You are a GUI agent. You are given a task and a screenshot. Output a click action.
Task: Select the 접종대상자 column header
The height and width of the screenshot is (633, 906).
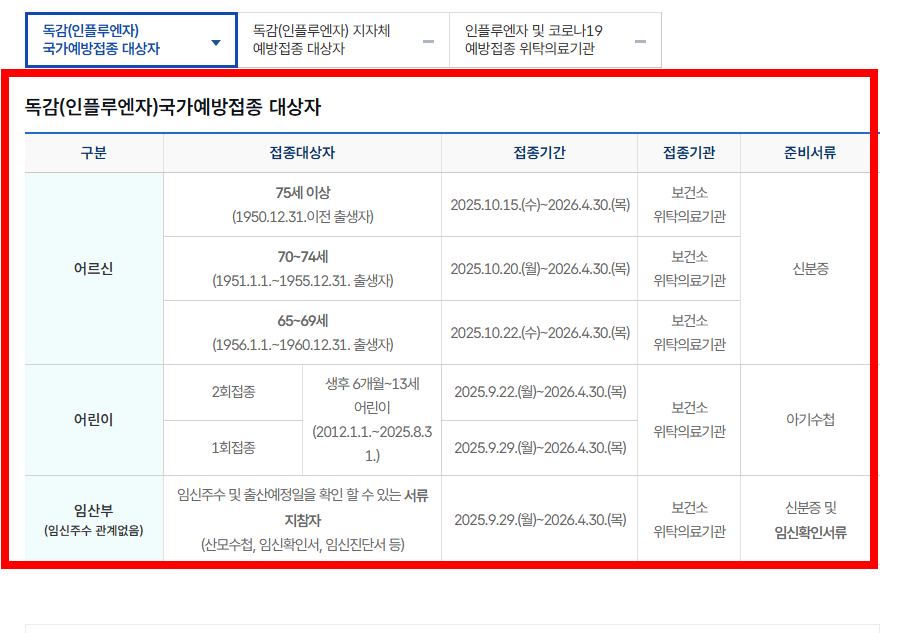(x=304, y=153)
